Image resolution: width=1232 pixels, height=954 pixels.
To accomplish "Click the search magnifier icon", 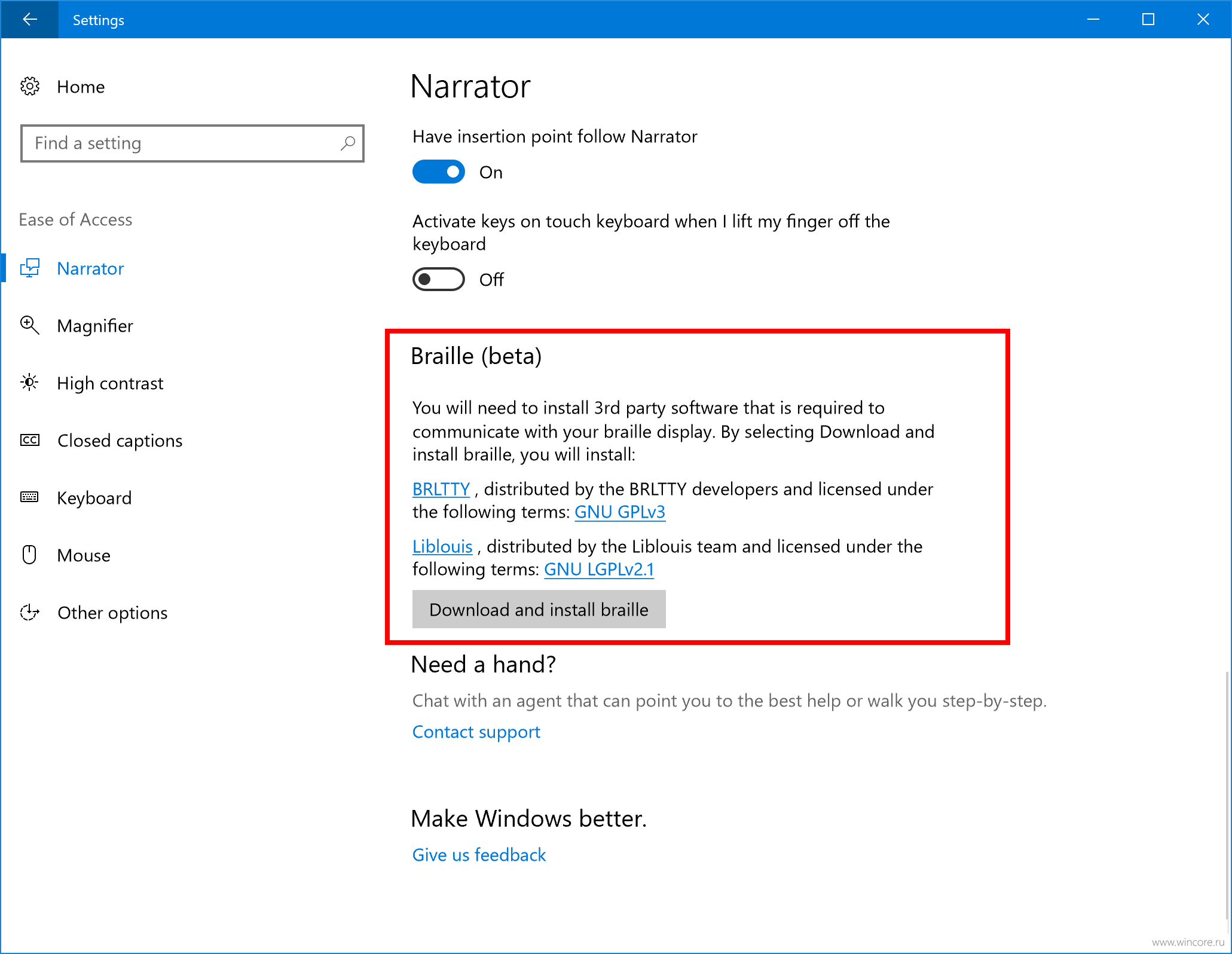I will tap(348, 143).
